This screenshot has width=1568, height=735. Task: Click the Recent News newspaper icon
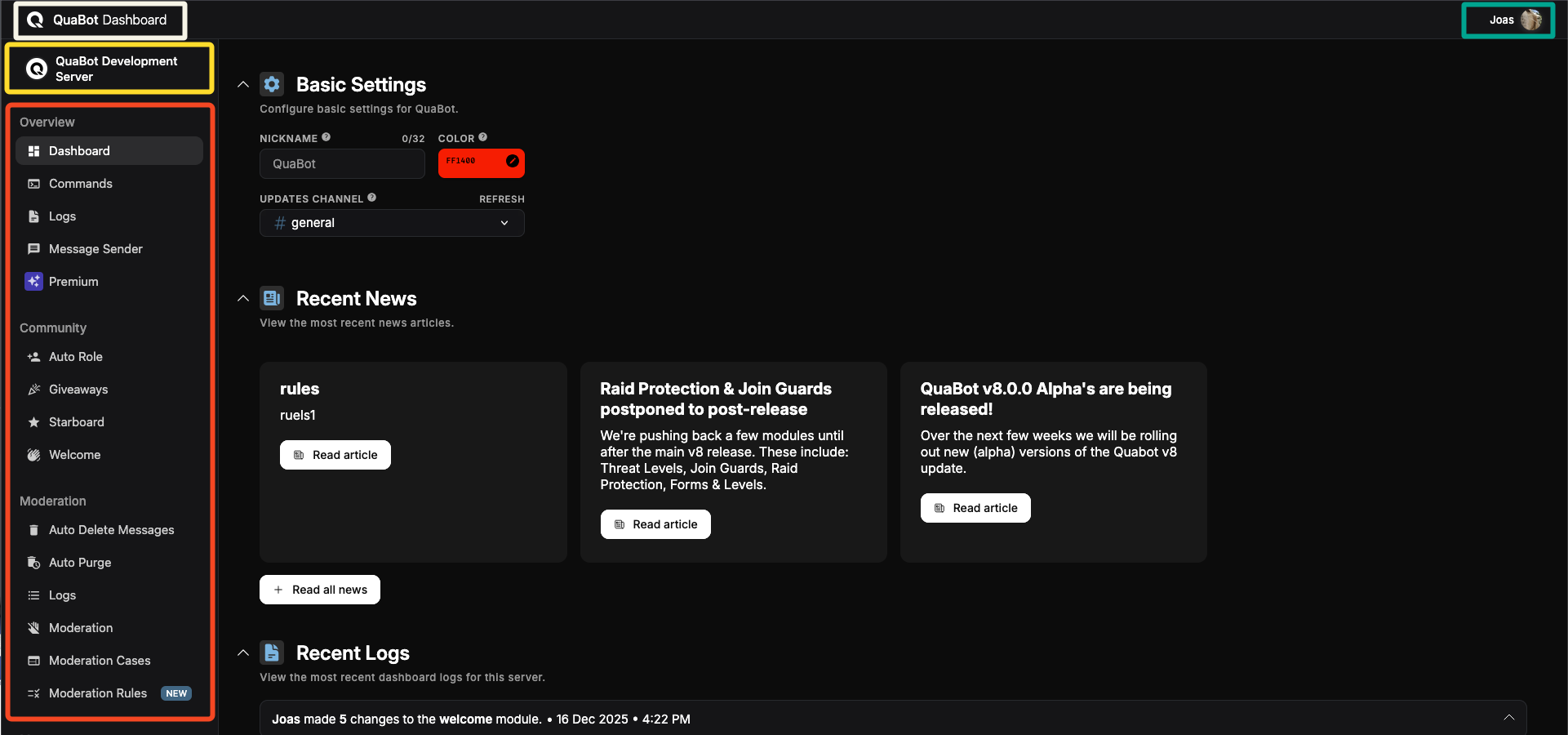[272, 298]
